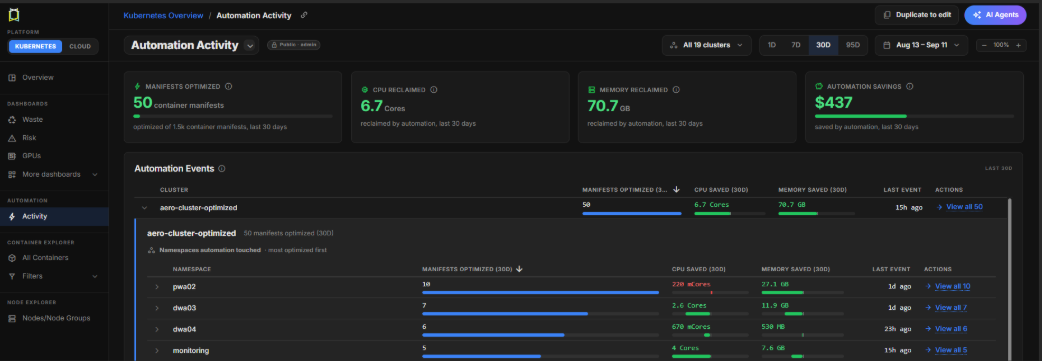Switch platform toggle to Cloud
Screen dimensions: 1042x361
(80, 47)
